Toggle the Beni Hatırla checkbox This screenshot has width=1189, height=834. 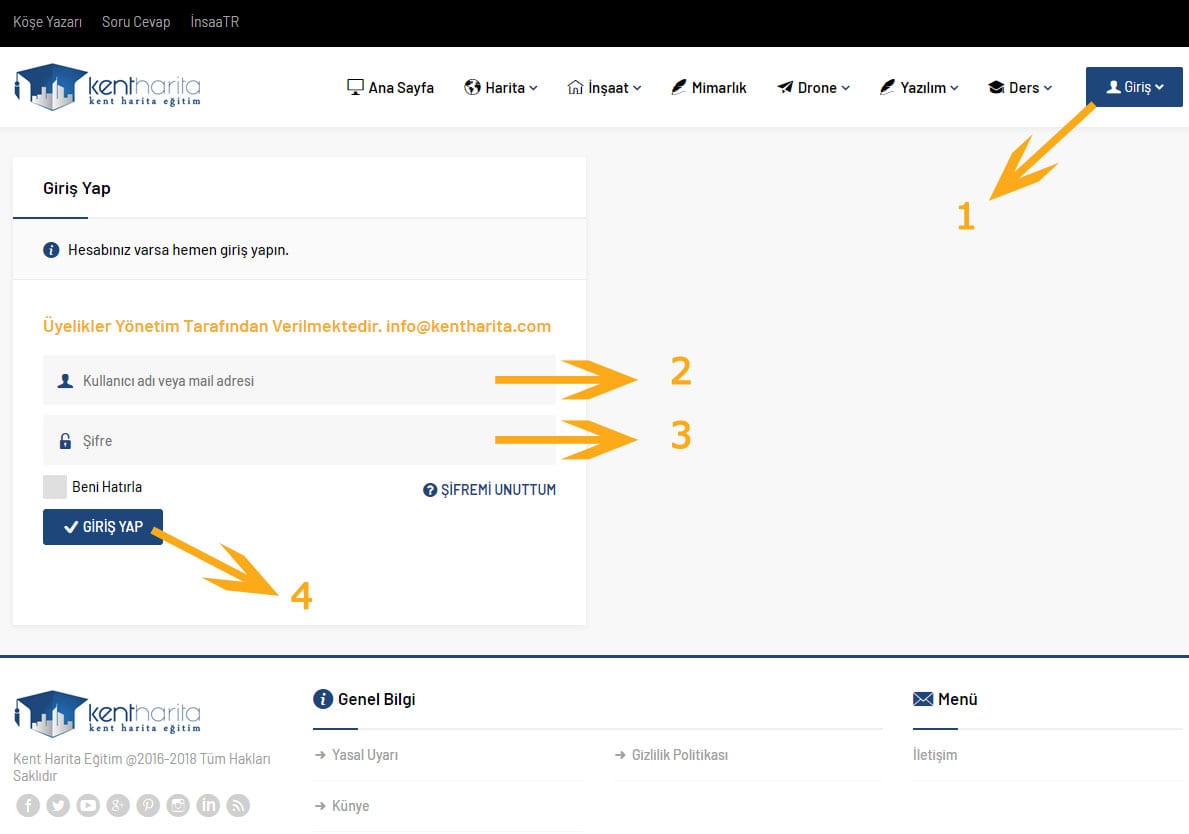55,487
